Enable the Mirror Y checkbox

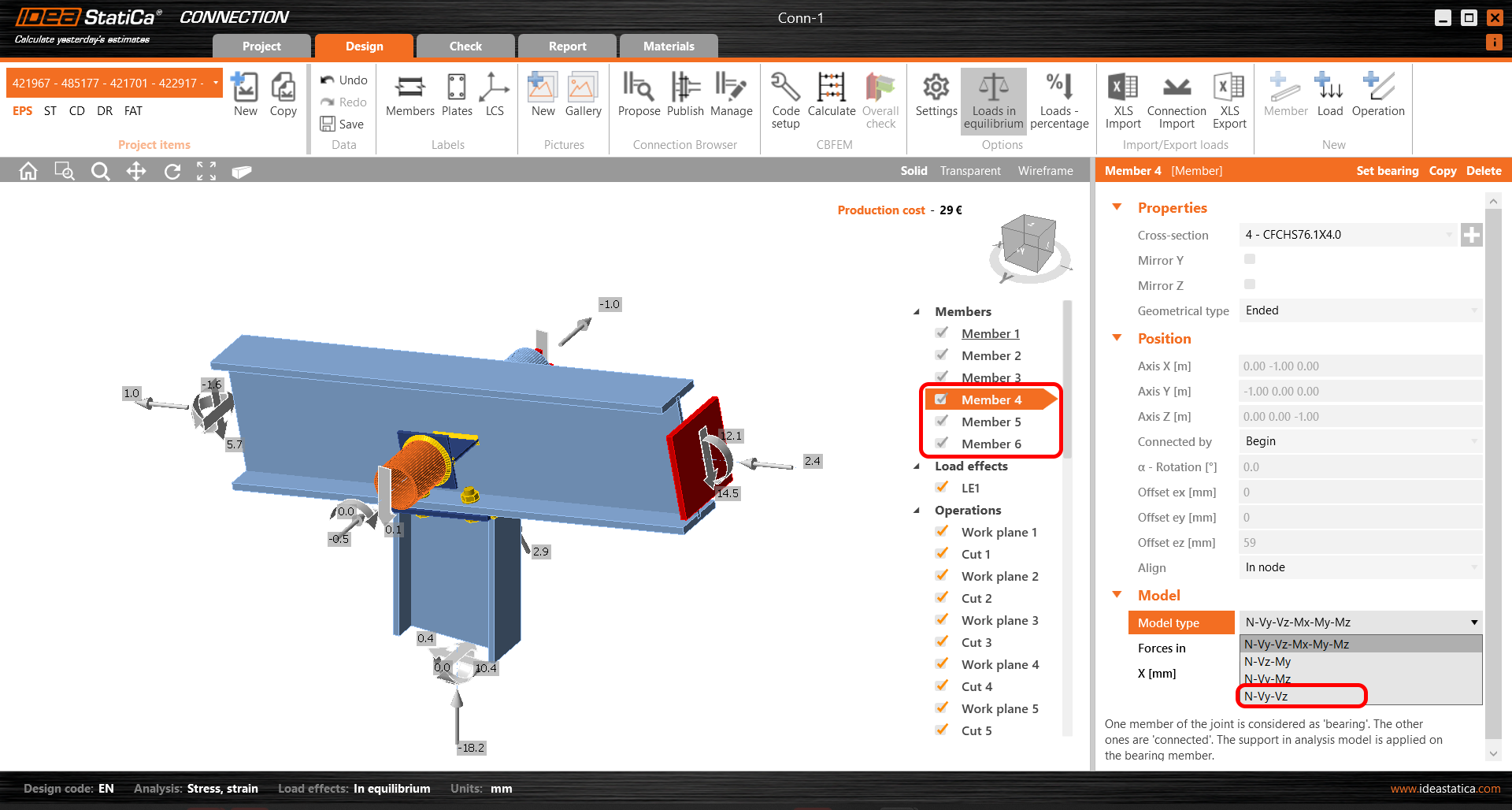click(1250, 259)
